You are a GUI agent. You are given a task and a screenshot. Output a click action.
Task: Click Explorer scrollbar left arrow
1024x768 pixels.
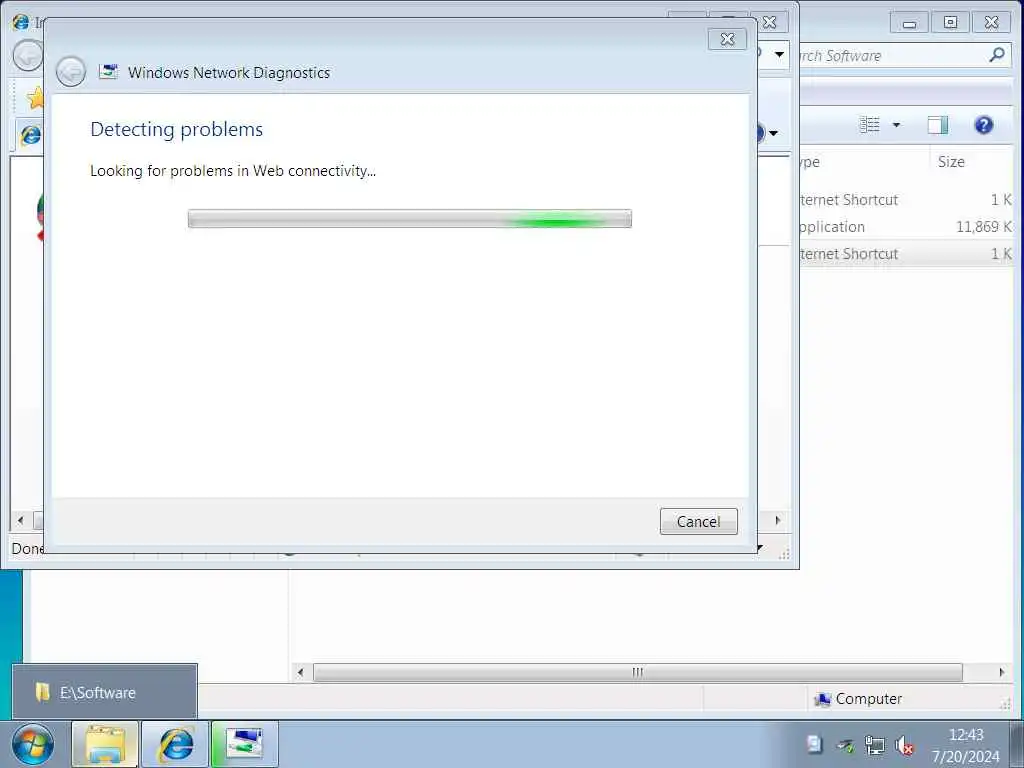pyautogui.click(x=300, y=672)
